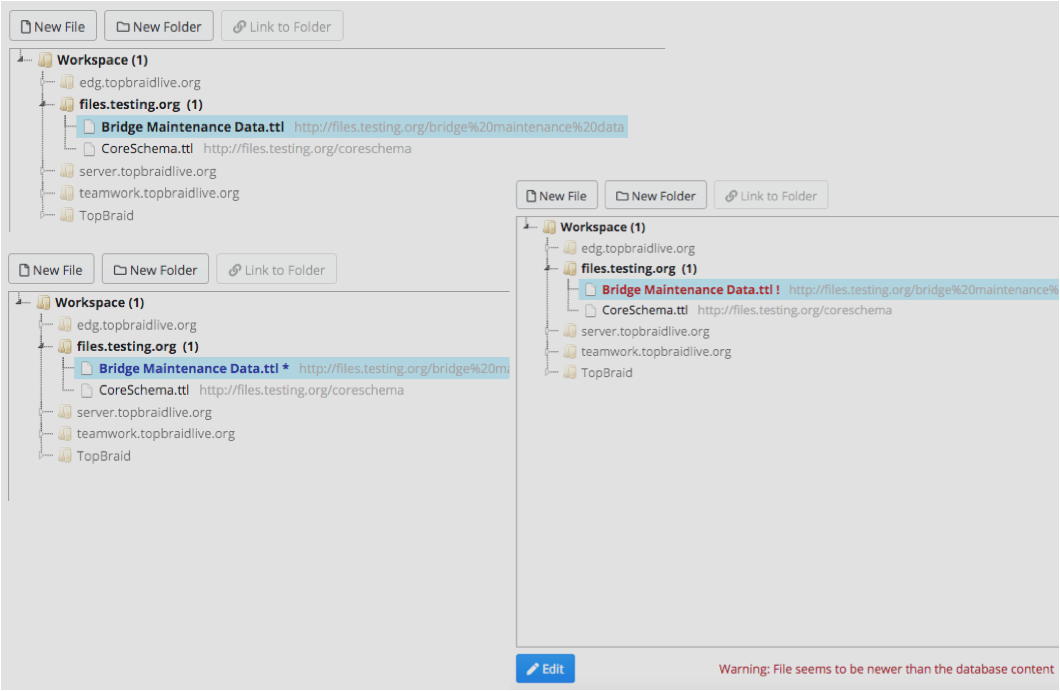Select CoreSchema.ttl below the asterisk-marked file
1060x691 pixels.
(144, 390)
